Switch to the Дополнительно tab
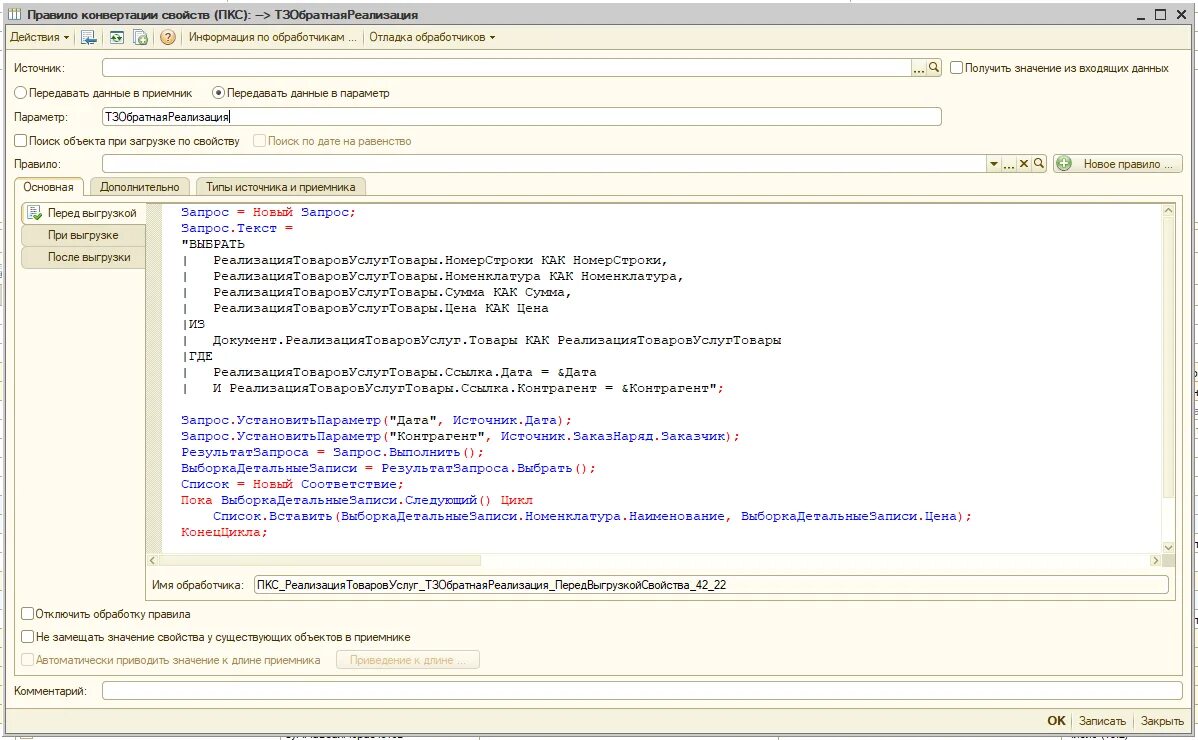Image resolution: width=1198 pixels, height=740 pixels. 140,187
